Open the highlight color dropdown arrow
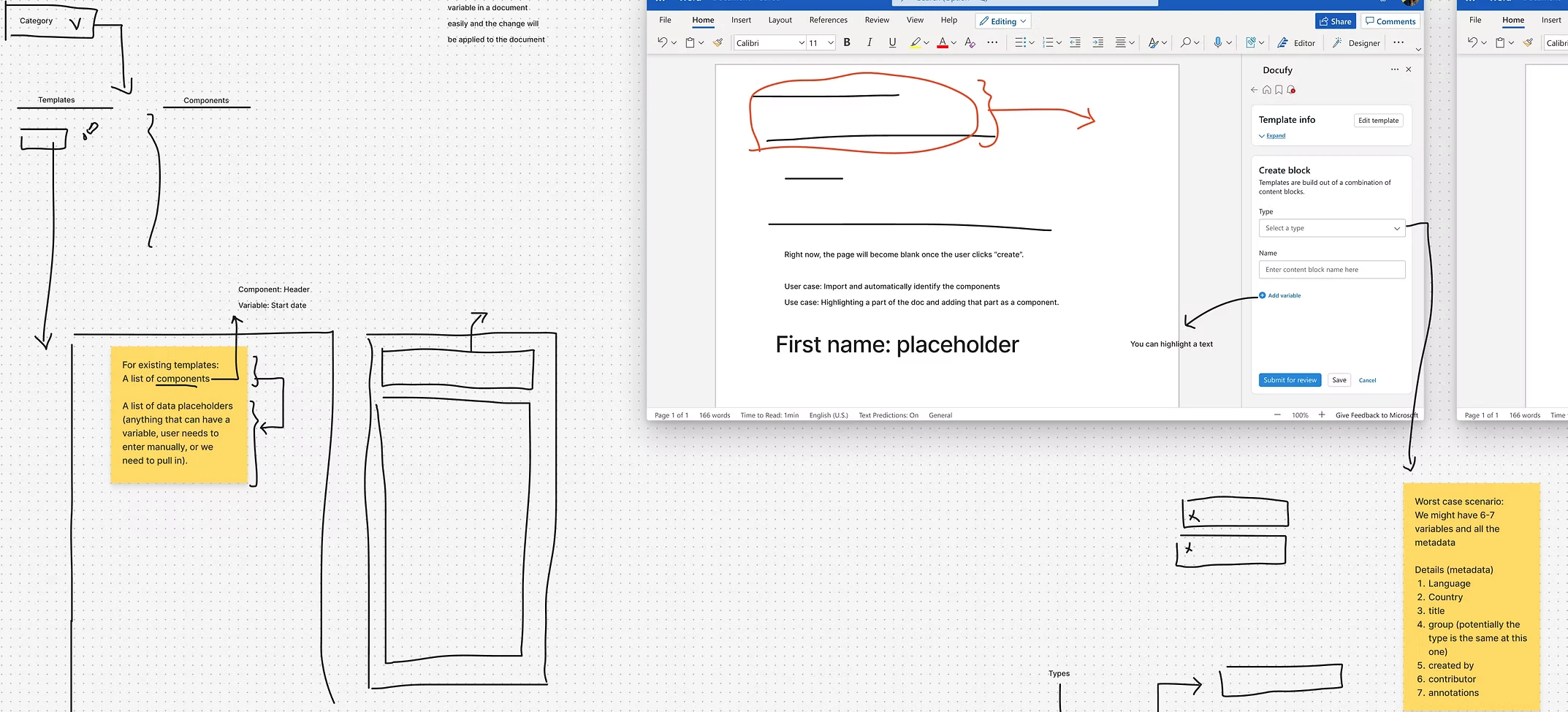Image resolution: width=1568 pixels, height=712 pixels. [x=926, y=43]
